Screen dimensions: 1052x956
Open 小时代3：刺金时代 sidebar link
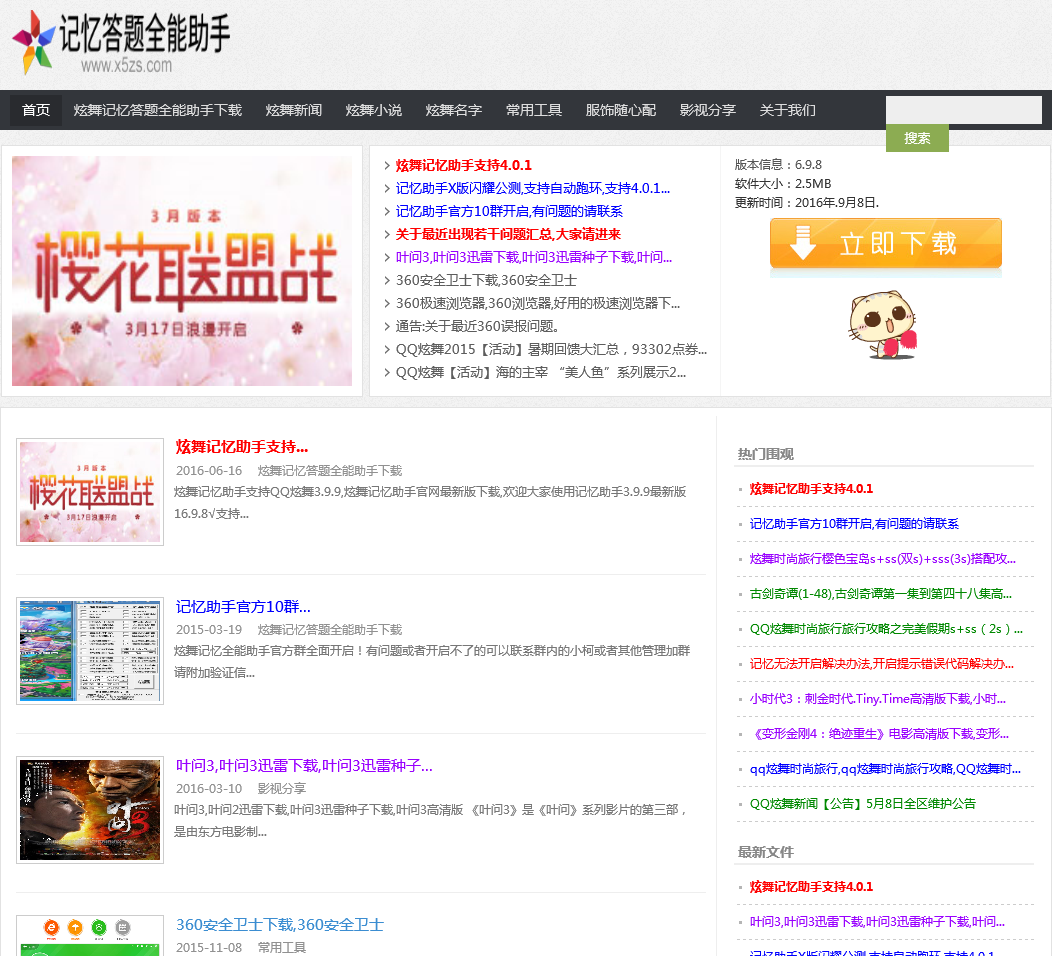(x=878, y=698)
